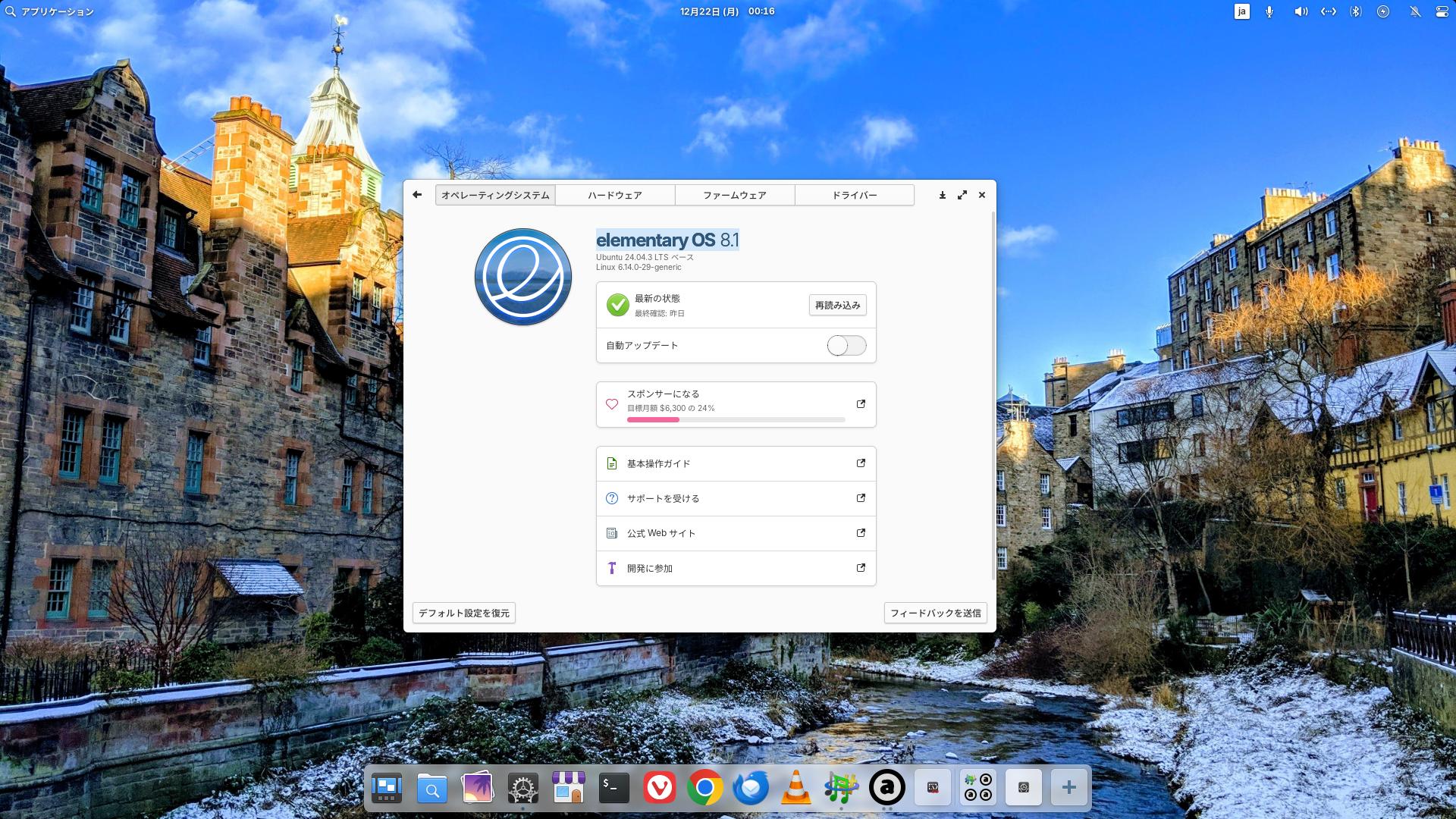
Task: Open Terminal from the dock
Action: point(613,789)
